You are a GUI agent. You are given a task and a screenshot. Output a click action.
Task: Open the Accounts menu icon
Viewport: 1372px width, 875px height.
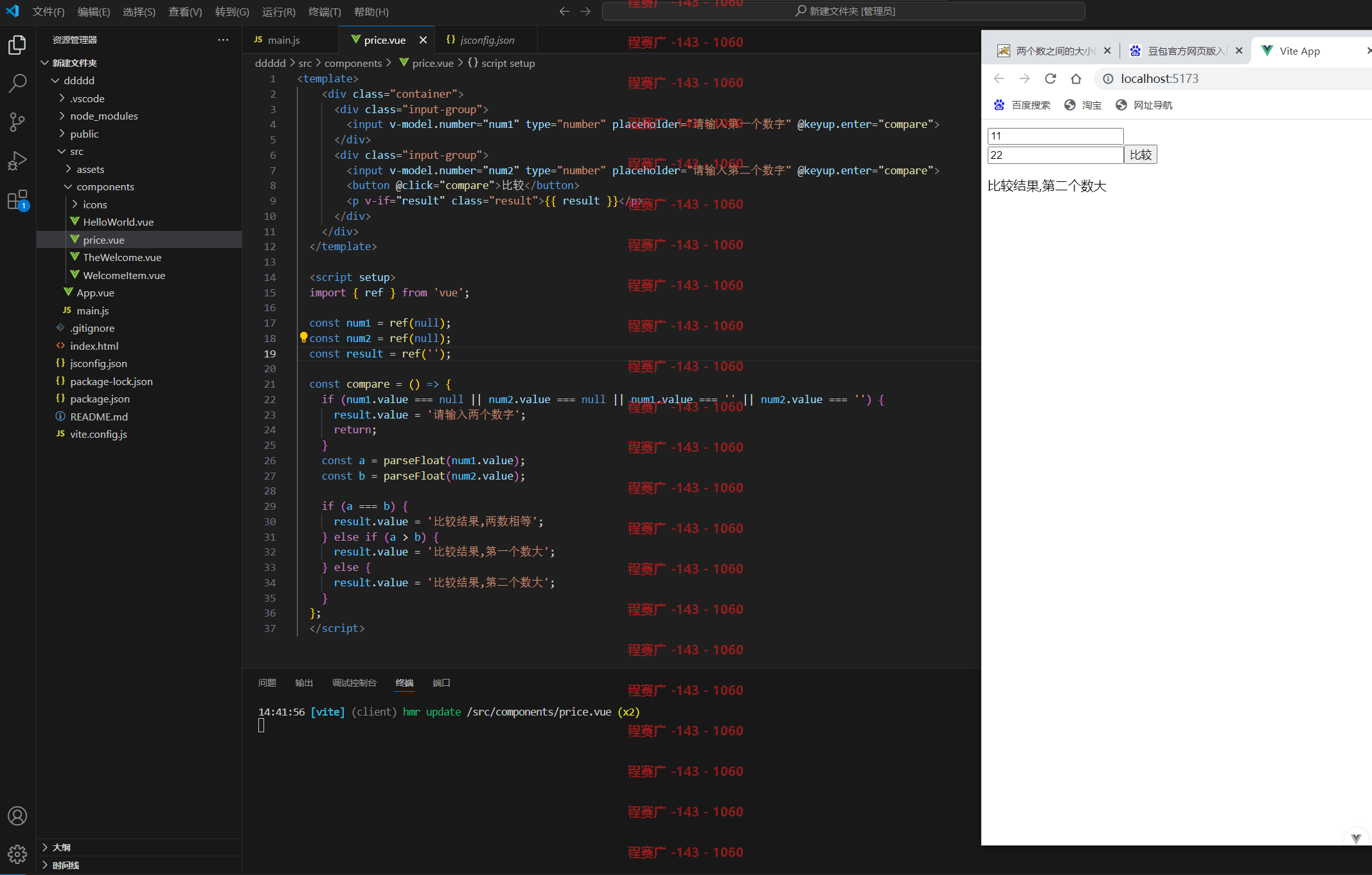click(x=17, y=816)
